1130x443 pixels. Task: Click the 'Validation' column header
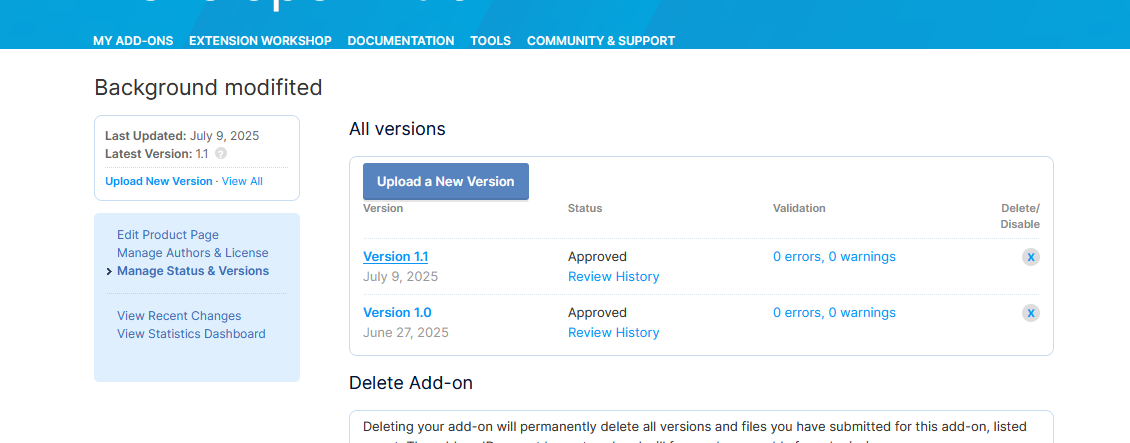799,208
